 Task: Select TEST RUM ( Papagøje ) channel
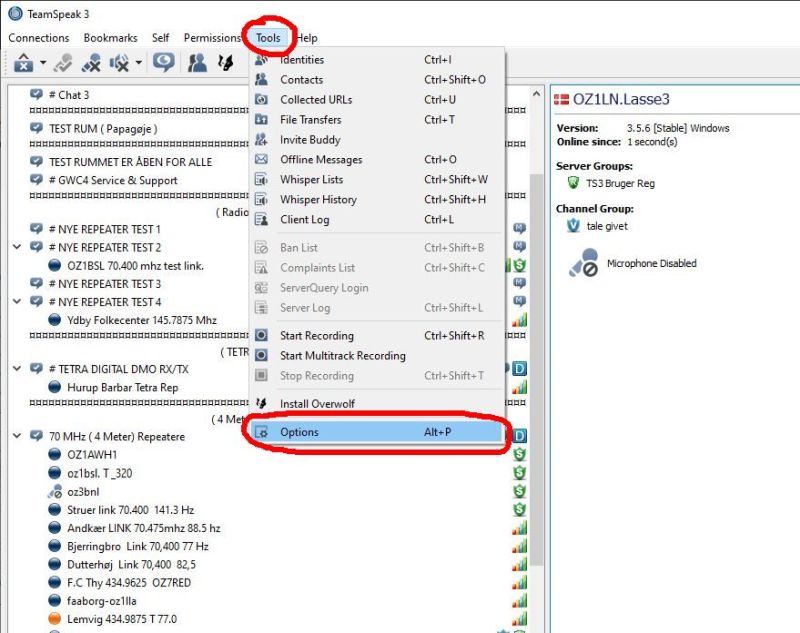point(103,129)
